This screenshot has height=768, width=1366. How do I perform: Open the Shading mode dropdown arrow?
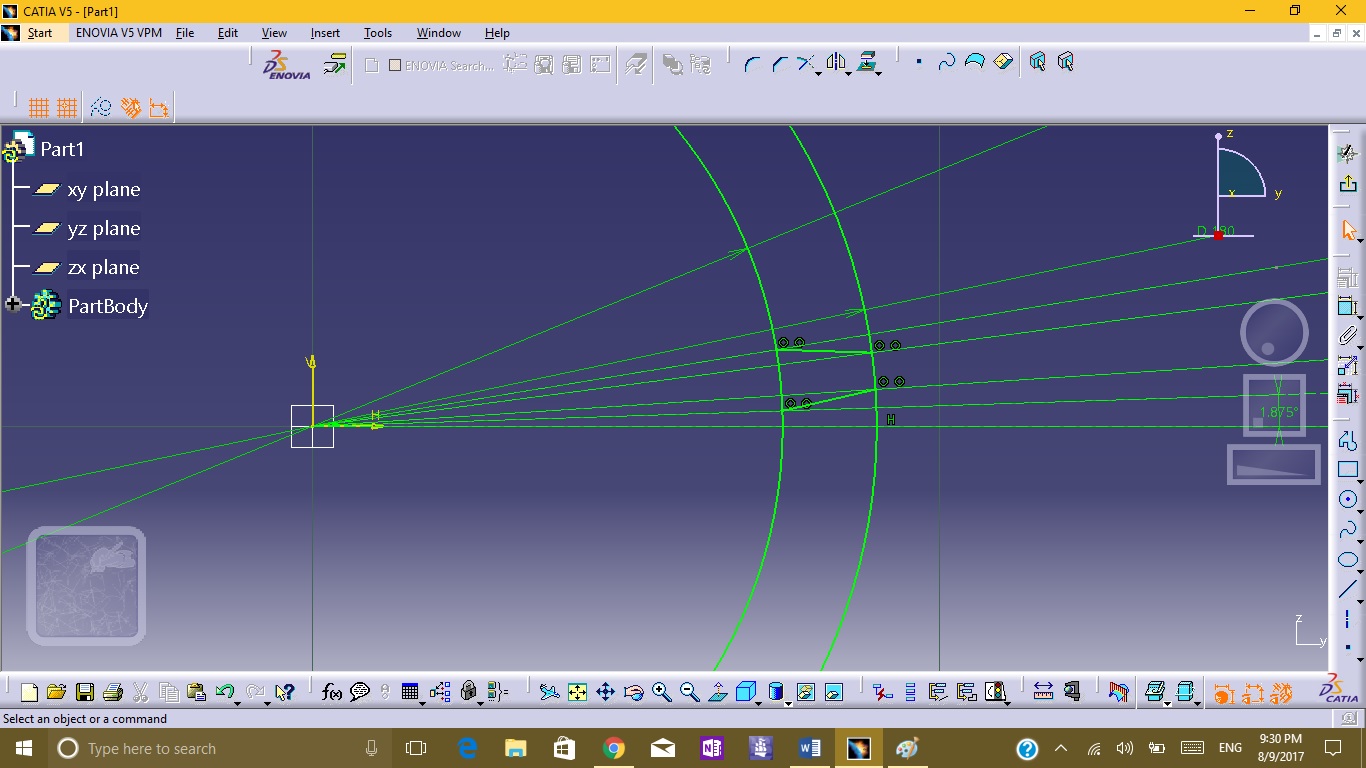point(788,702)
